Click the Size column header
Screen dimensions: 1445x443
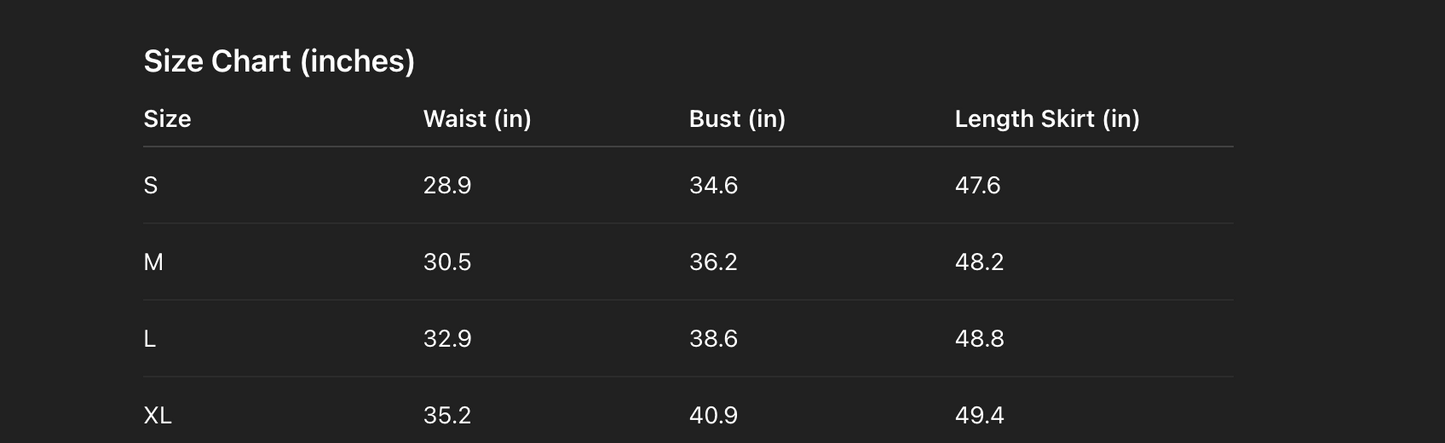coord(167,119)
